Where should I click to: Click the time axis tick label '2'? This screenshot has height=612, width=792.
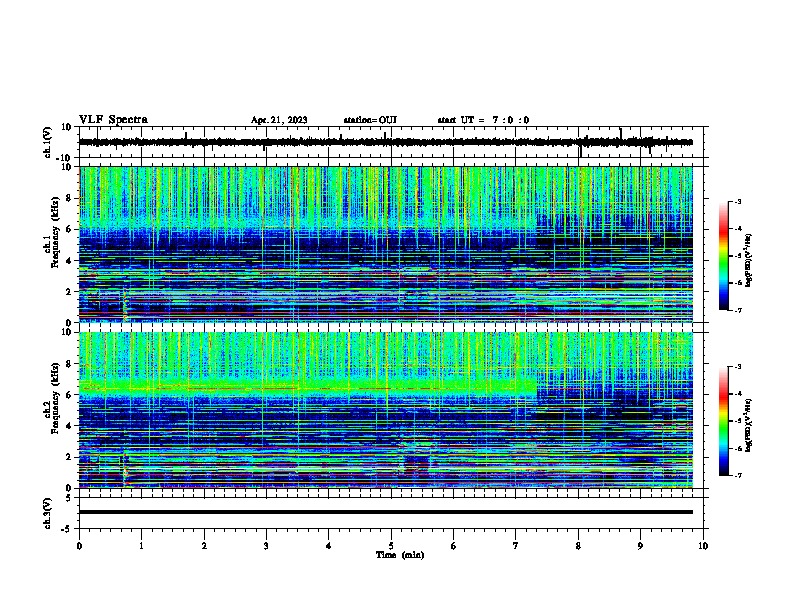(204, 546)
